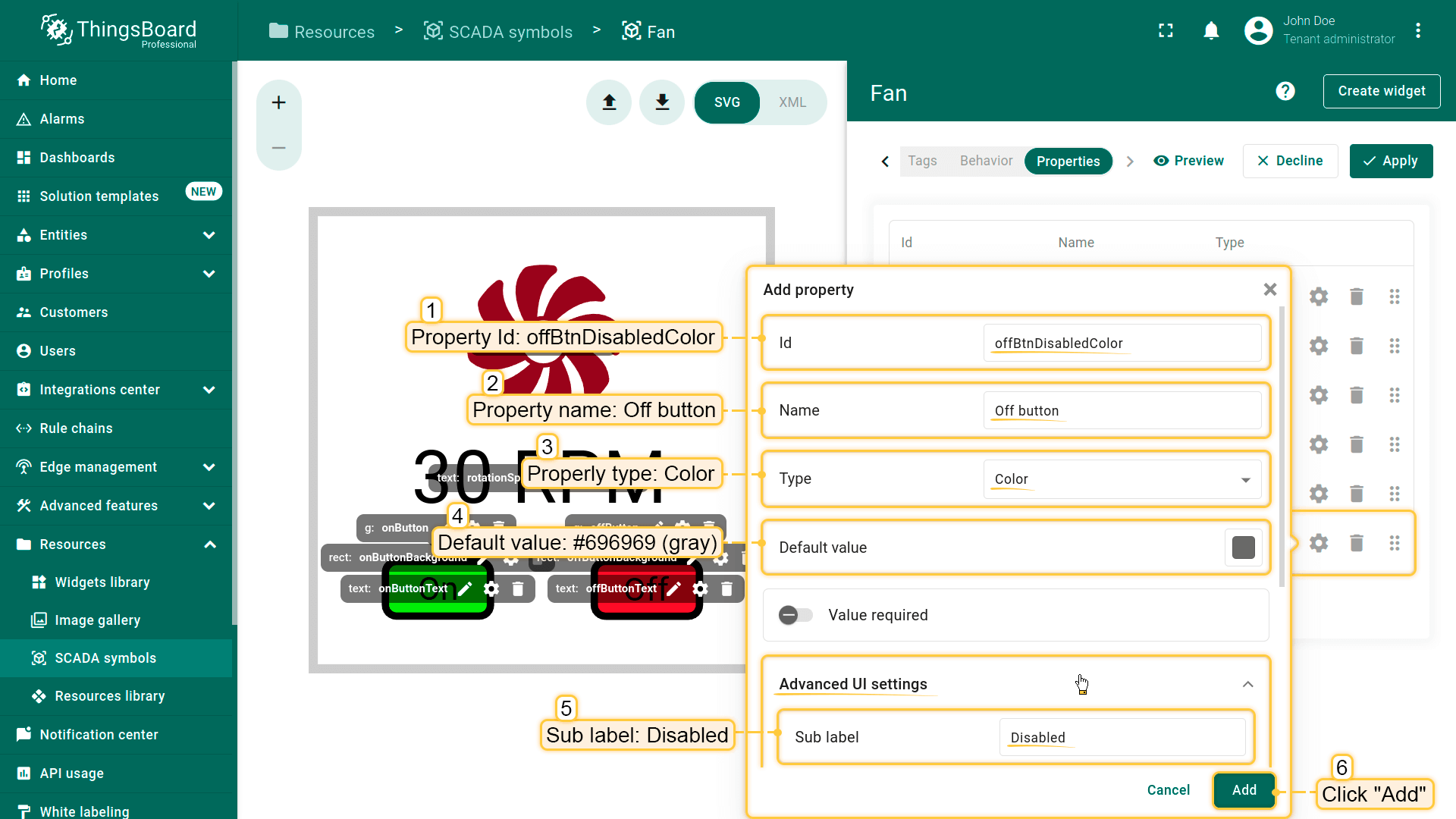Open the help question mark icon
This screenshot has width=1456, height=819.
click(1285, 92)
